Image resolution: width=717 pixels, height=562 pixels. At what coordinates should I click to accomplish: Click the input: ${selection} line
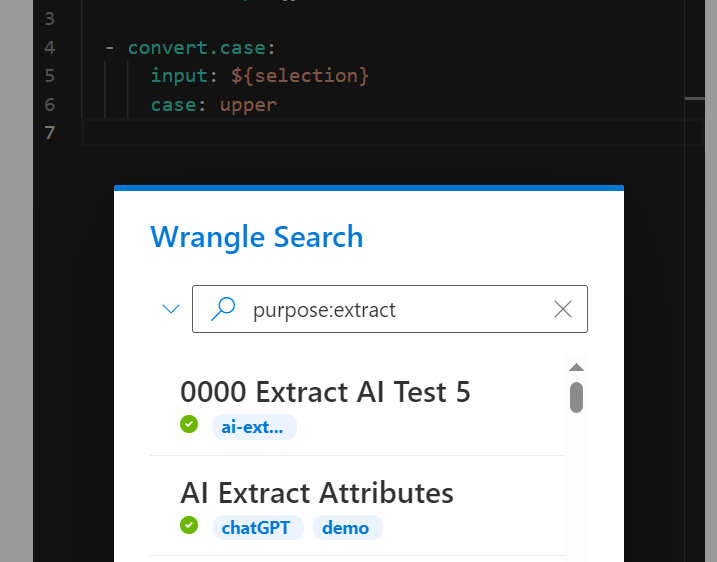coord(259,76)
